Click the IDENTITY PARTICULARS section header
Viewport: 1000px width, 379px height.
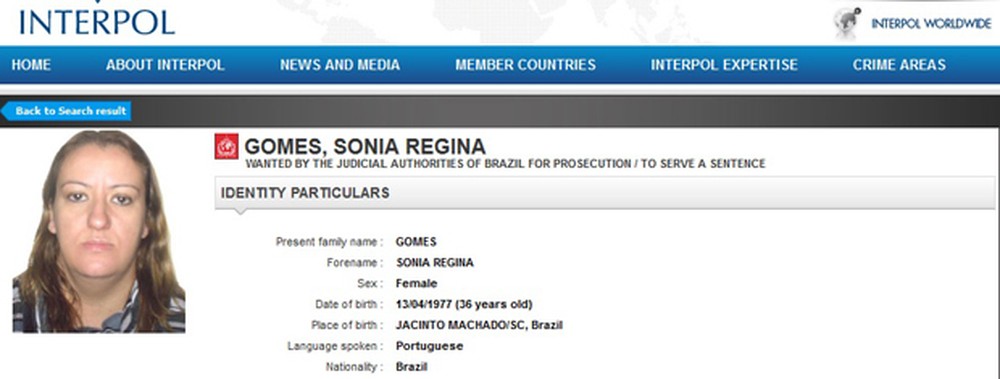[605, 193]
